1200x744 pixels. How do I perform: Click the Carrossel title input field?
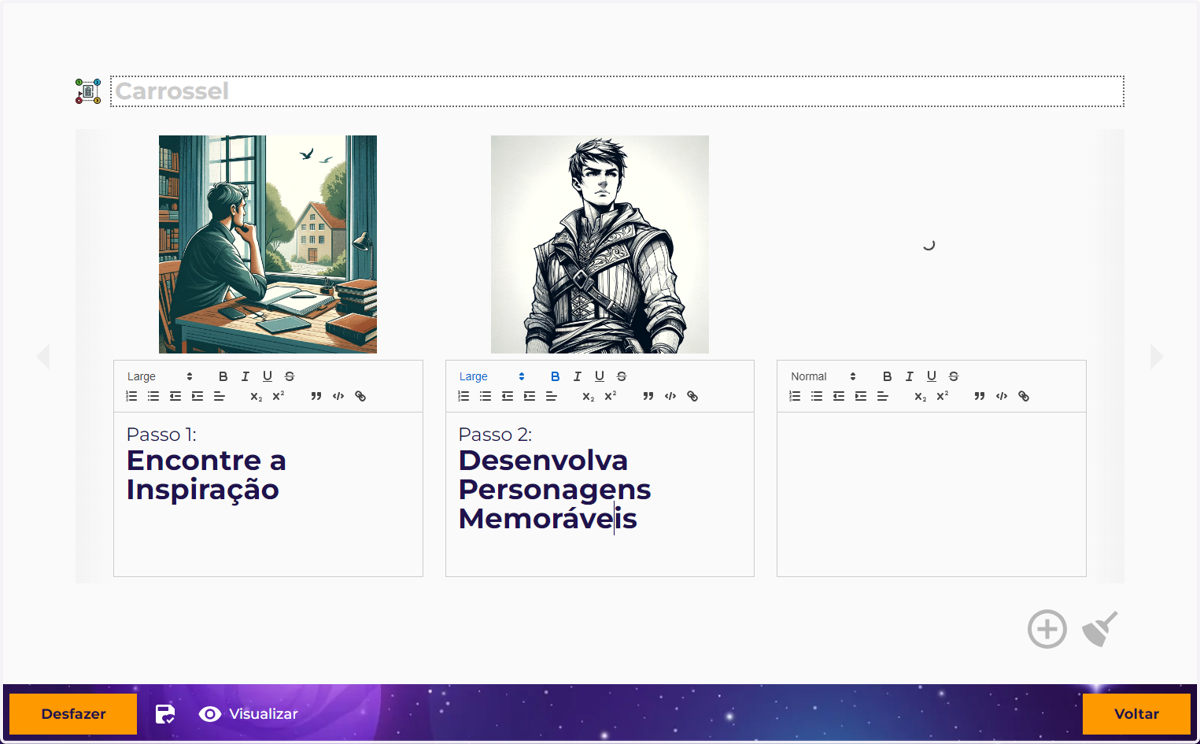coord(617,91)
